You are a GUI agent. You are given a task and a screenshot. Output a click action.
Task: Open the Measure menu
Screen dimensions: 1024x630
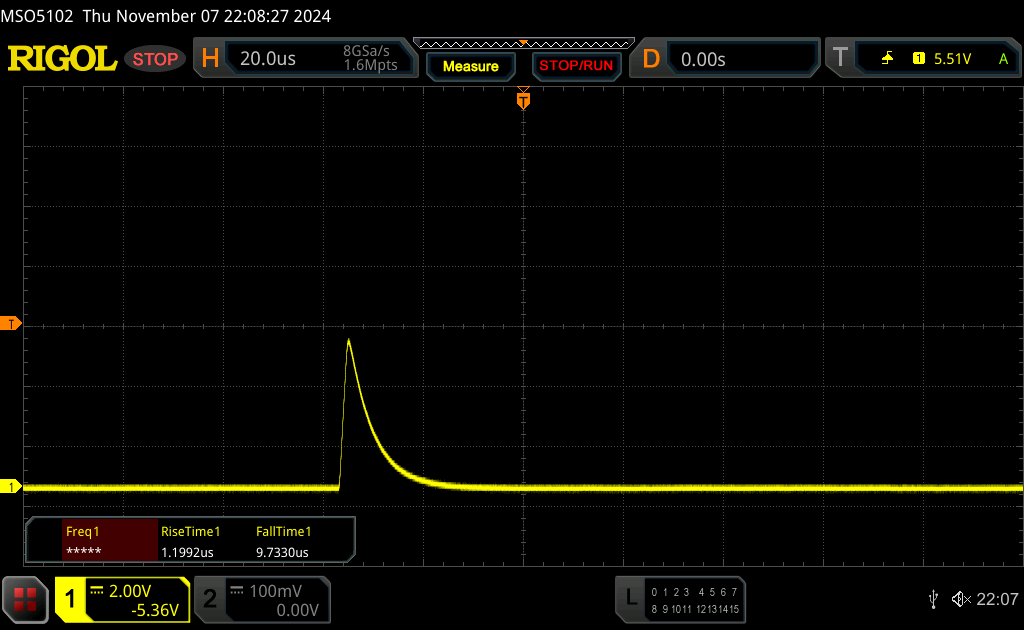470,66
